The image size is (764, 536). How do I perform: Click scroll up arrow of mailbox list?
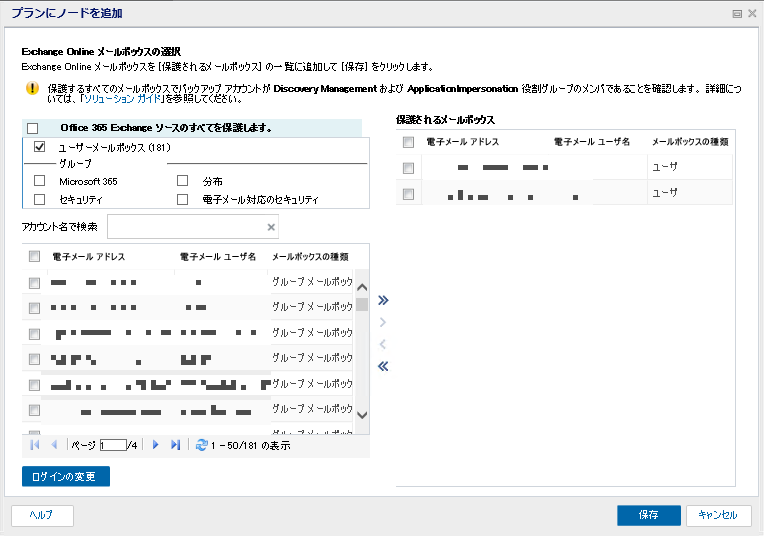pyautogui.click(x=362, y=287)
